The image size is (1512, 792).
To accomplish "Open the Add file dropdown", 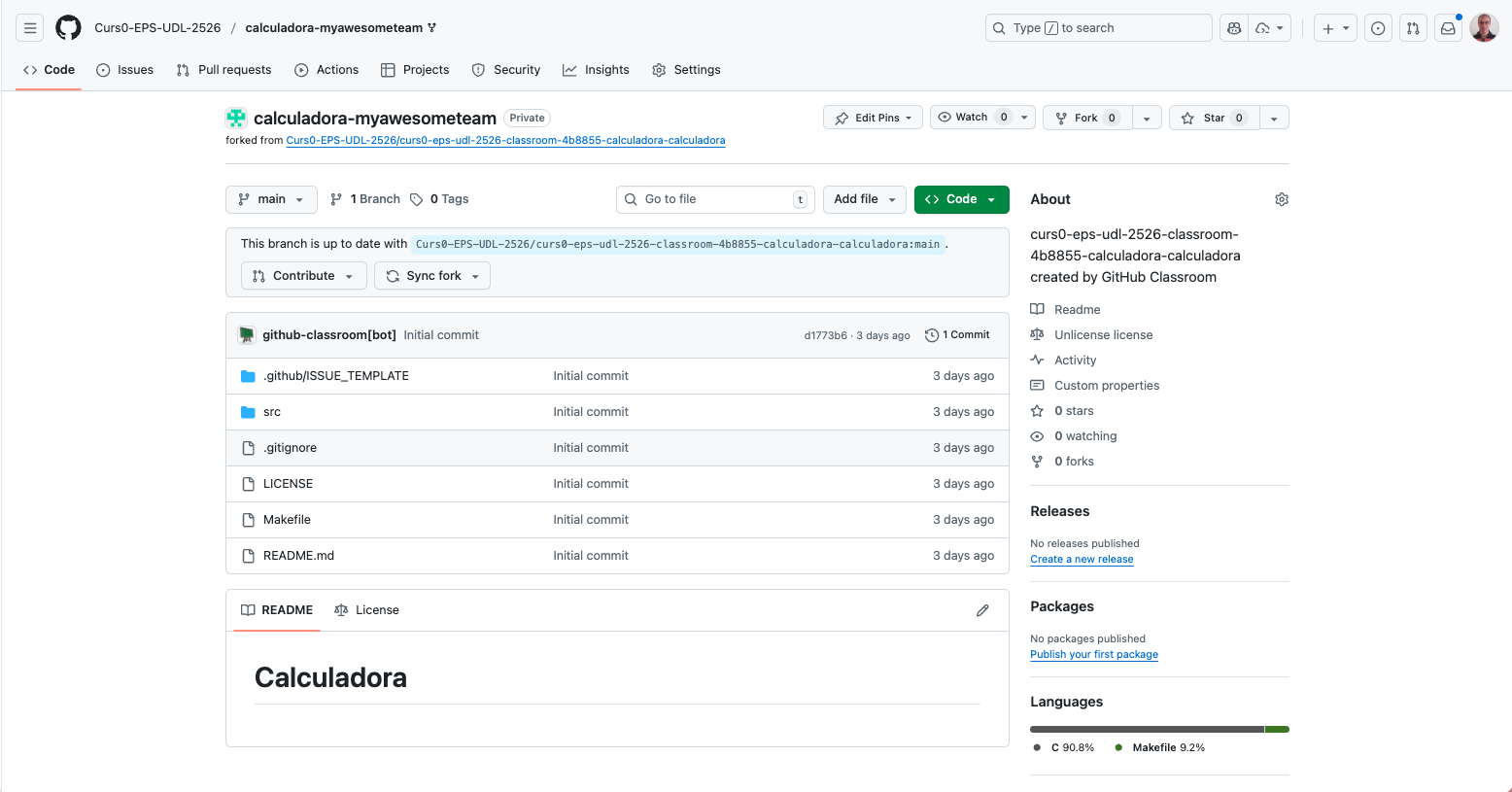I will [x=865, y=199].
